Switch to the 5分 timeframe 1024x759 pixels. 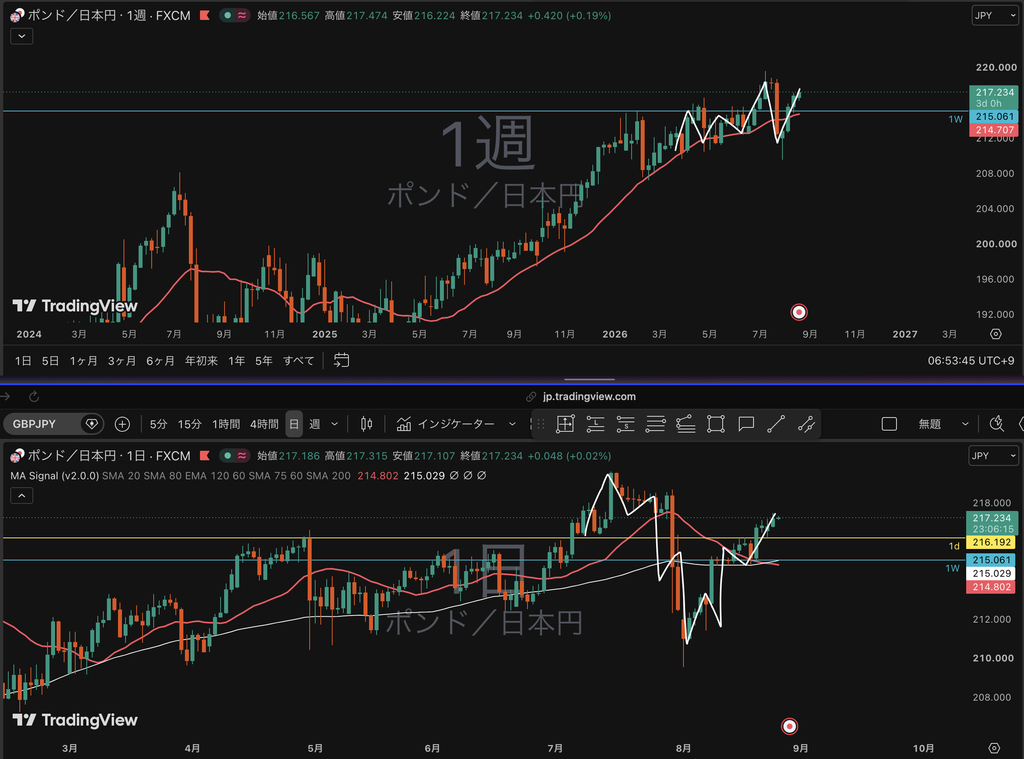point(158,424)
